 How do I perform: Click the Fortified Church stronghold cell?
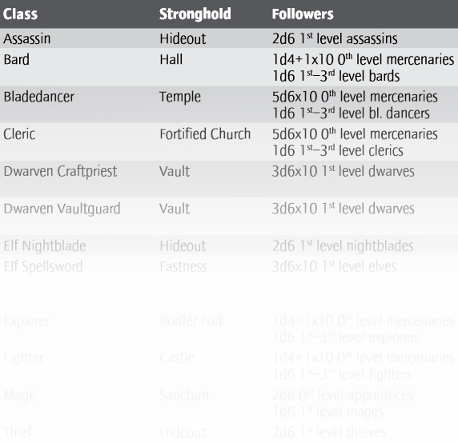[x=205, y=134]
